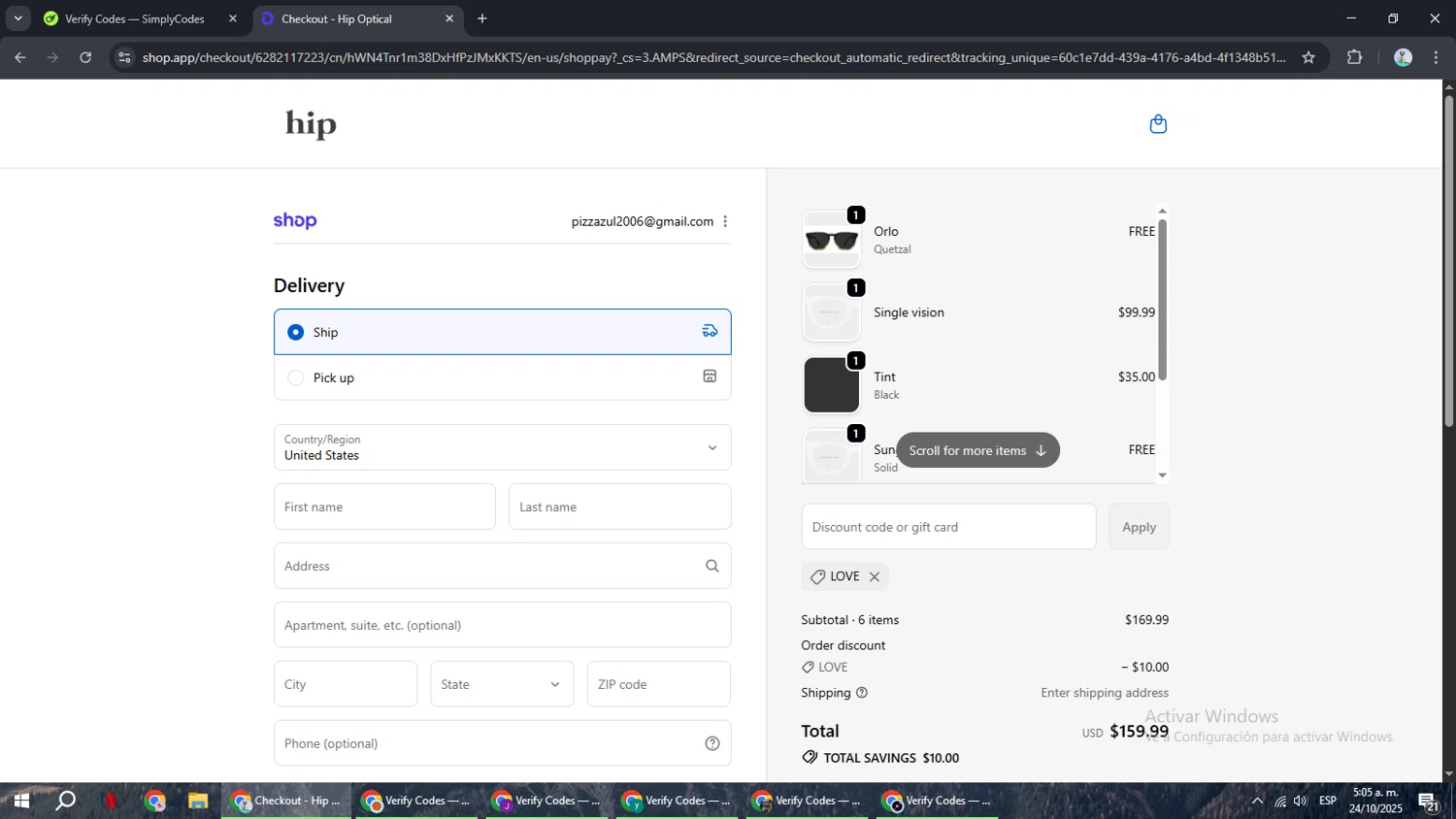View site information icon in the address bar
This screenshot has width=1456, height=819.
(124, 57)
